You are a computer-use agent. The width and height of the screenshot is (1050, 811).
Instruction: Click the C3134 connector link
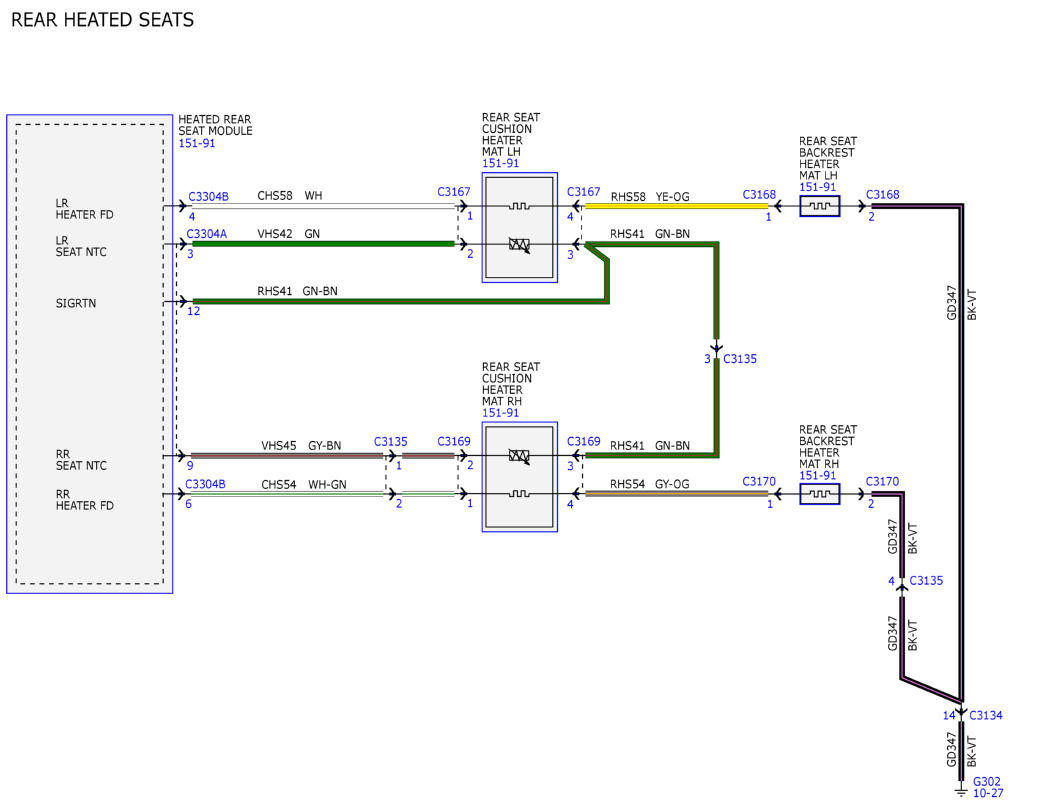click(986, 715)
